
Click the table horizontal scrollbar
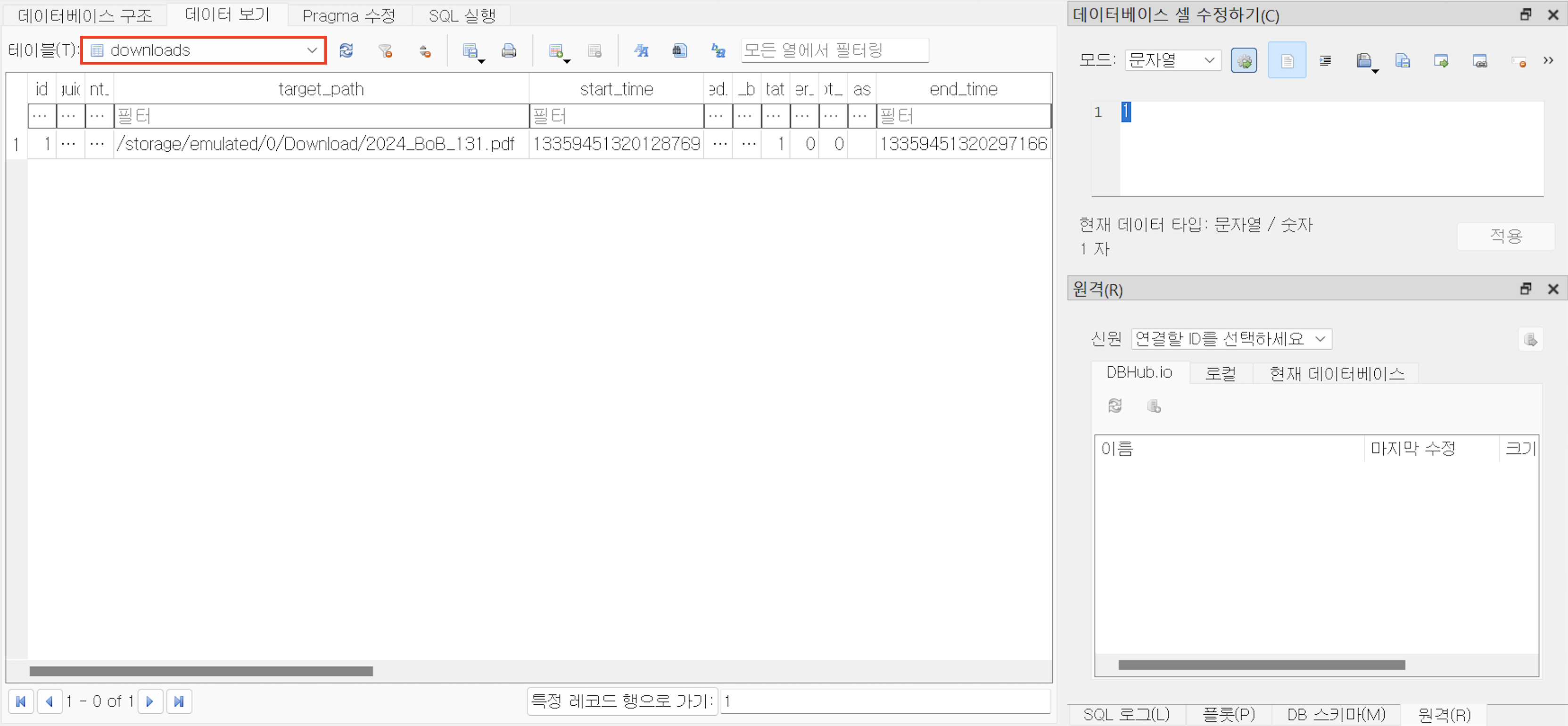(201, 671)
